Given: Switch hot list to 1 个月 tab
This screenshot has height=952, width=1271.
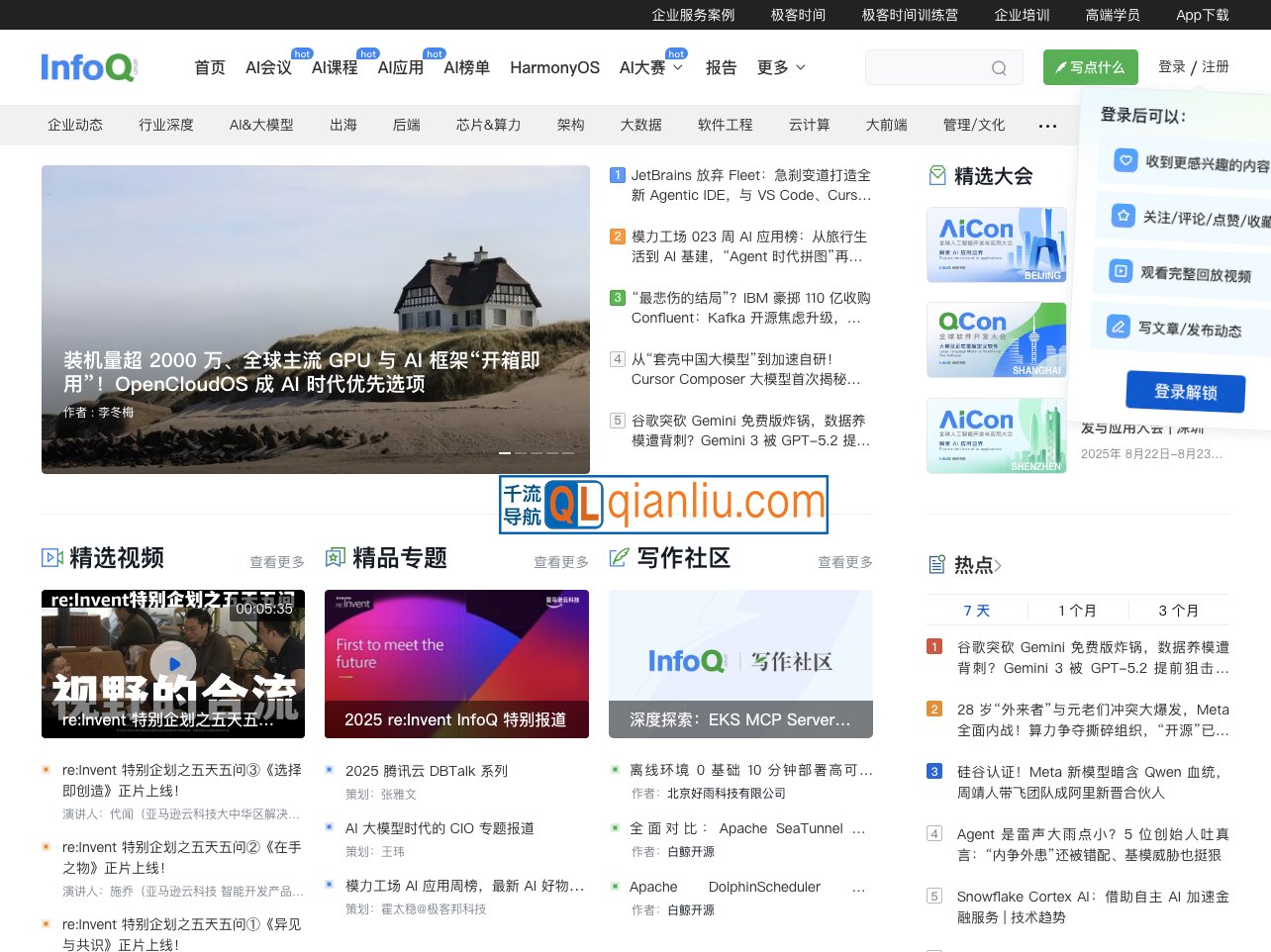Looking at the screenshot, I should [1077, 611].
